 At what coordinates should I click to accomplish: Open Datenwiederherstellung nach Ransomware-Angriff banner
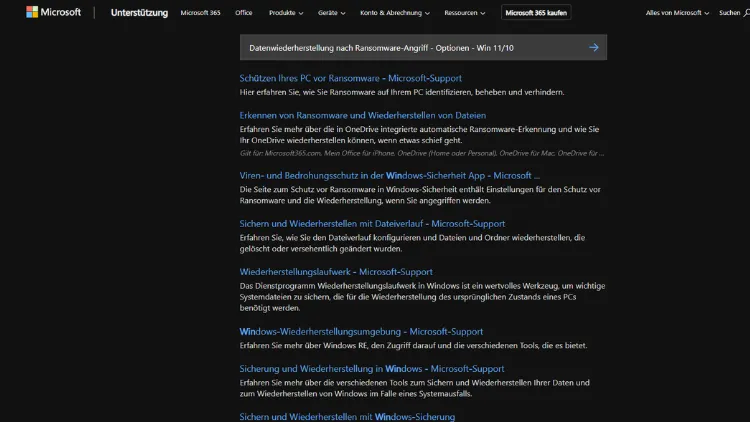pos(423,47)
